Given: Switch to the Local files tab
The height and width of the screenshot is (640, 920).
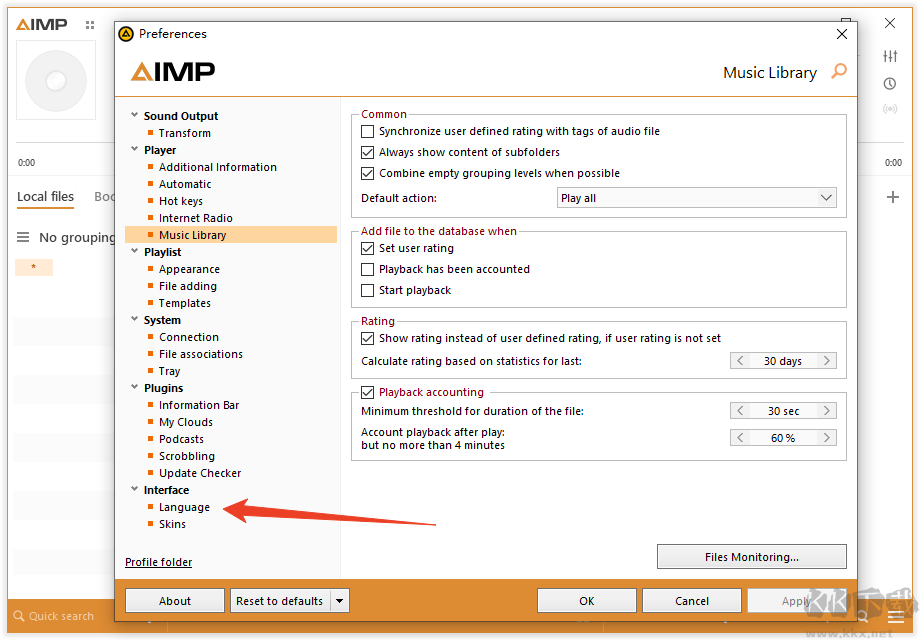Looking at the screenshot, I should tap(45, 197).
